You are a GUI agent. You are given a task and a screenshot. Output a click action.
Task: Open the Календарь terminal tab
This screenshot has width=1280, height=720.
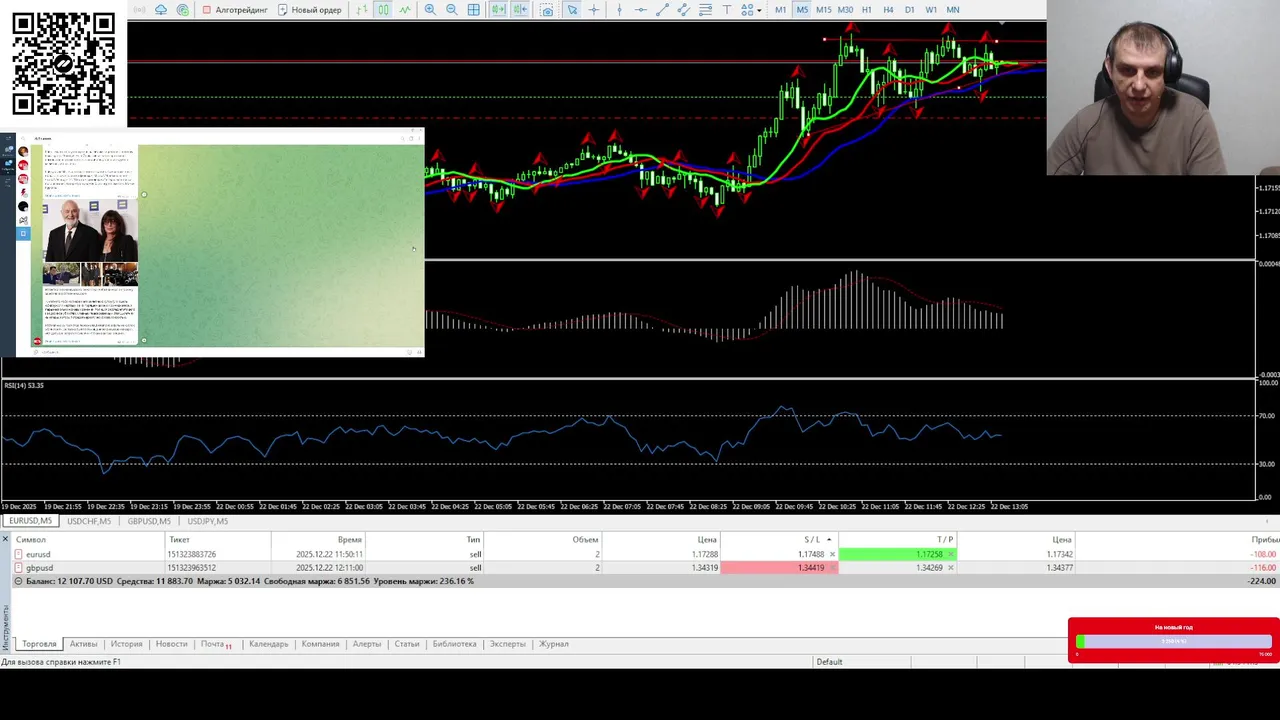[268, 644]
